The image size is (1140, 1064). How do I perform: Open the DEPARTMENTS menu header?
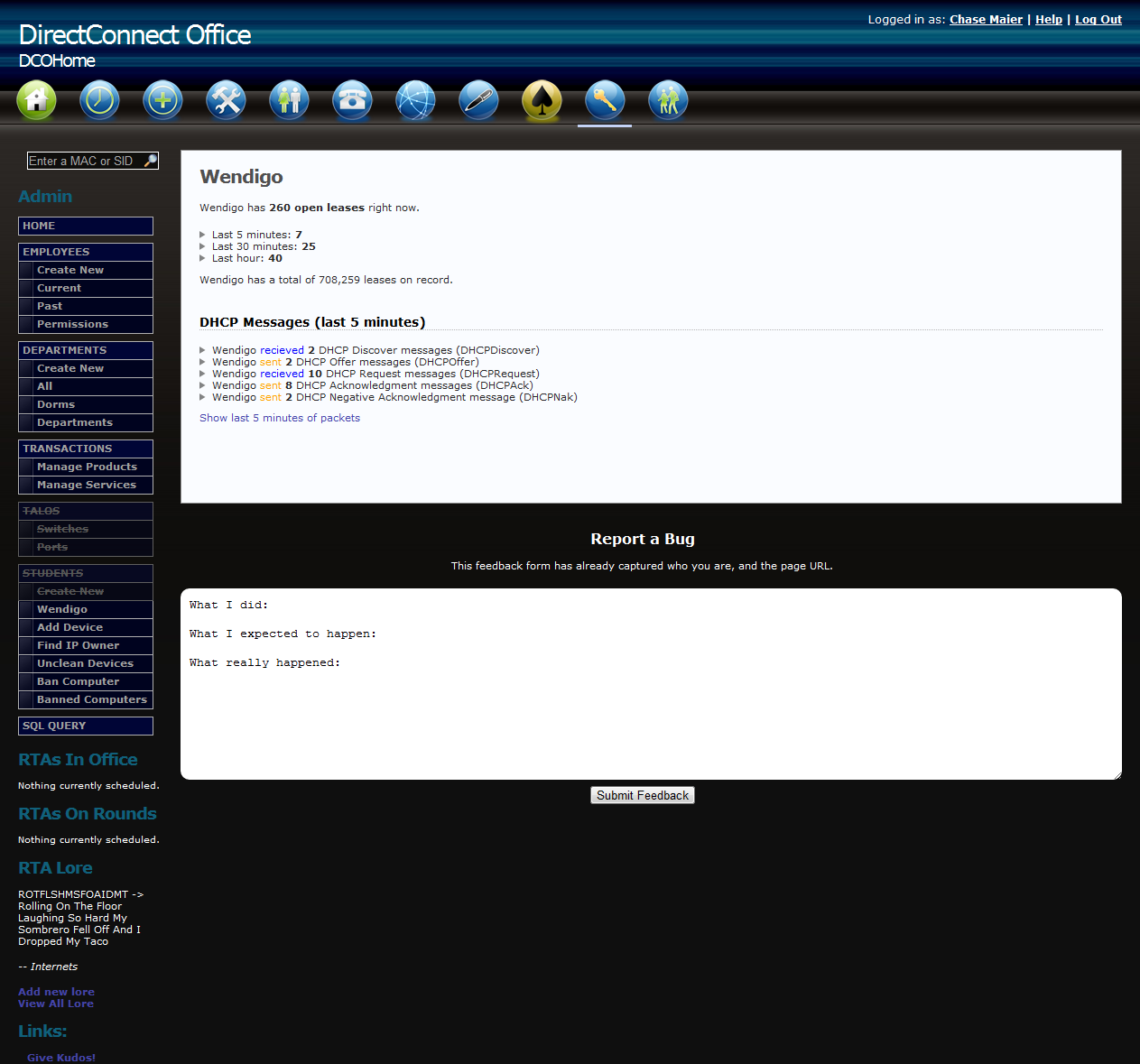[x=86, y=350]
